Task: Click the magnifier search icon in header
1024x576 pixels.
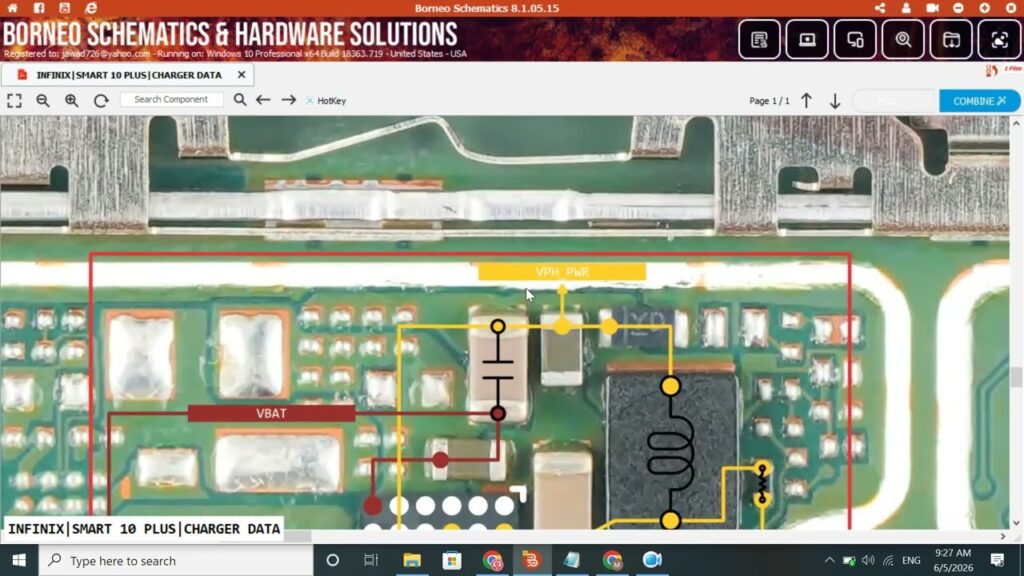Action: point(903,40)
